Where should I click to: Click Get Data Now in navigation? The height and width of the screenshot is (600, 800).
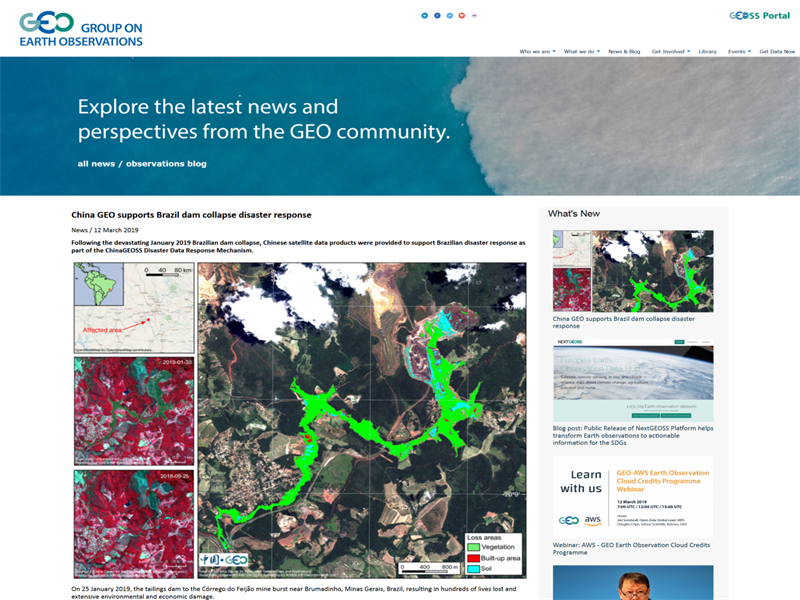[x=777, y=51]
